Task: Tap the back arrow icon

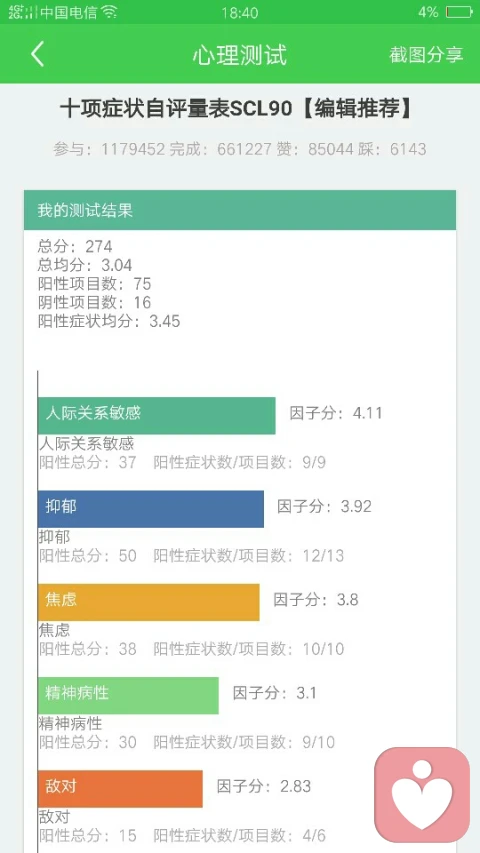Action: point(37,54)
